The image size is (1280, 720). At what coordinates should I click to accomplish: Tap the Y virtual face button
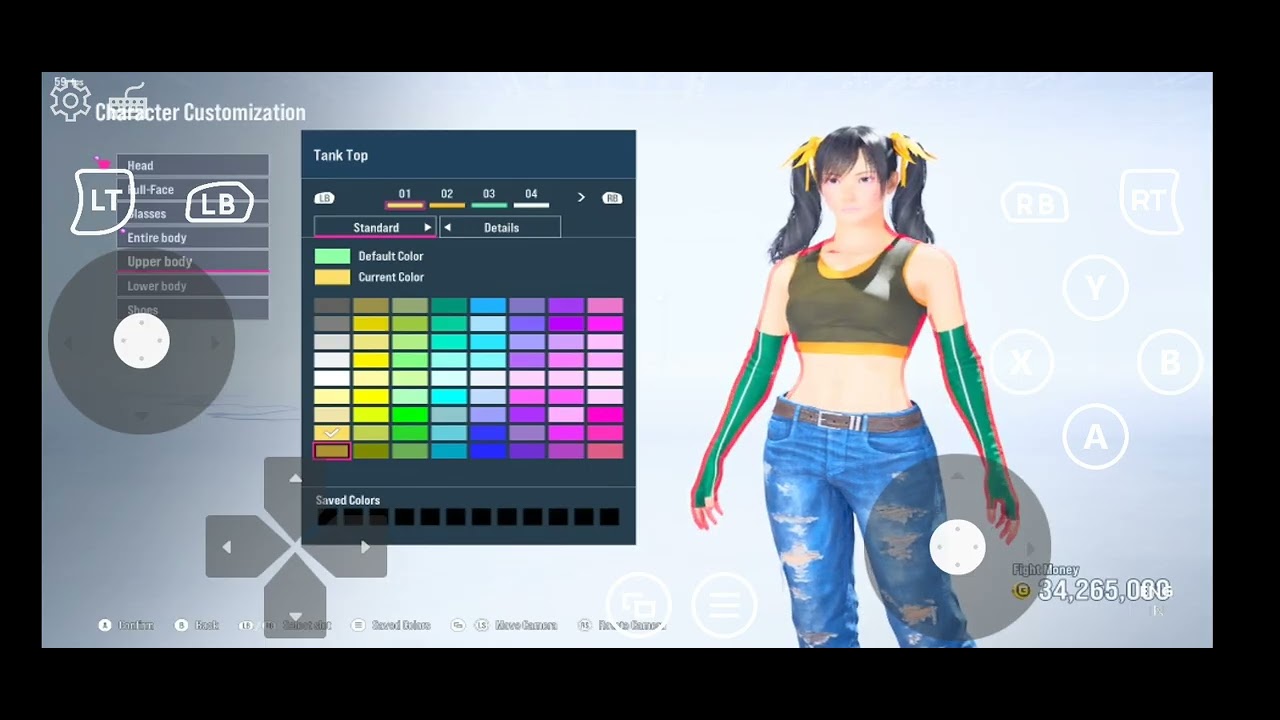tap(1096, 288)
